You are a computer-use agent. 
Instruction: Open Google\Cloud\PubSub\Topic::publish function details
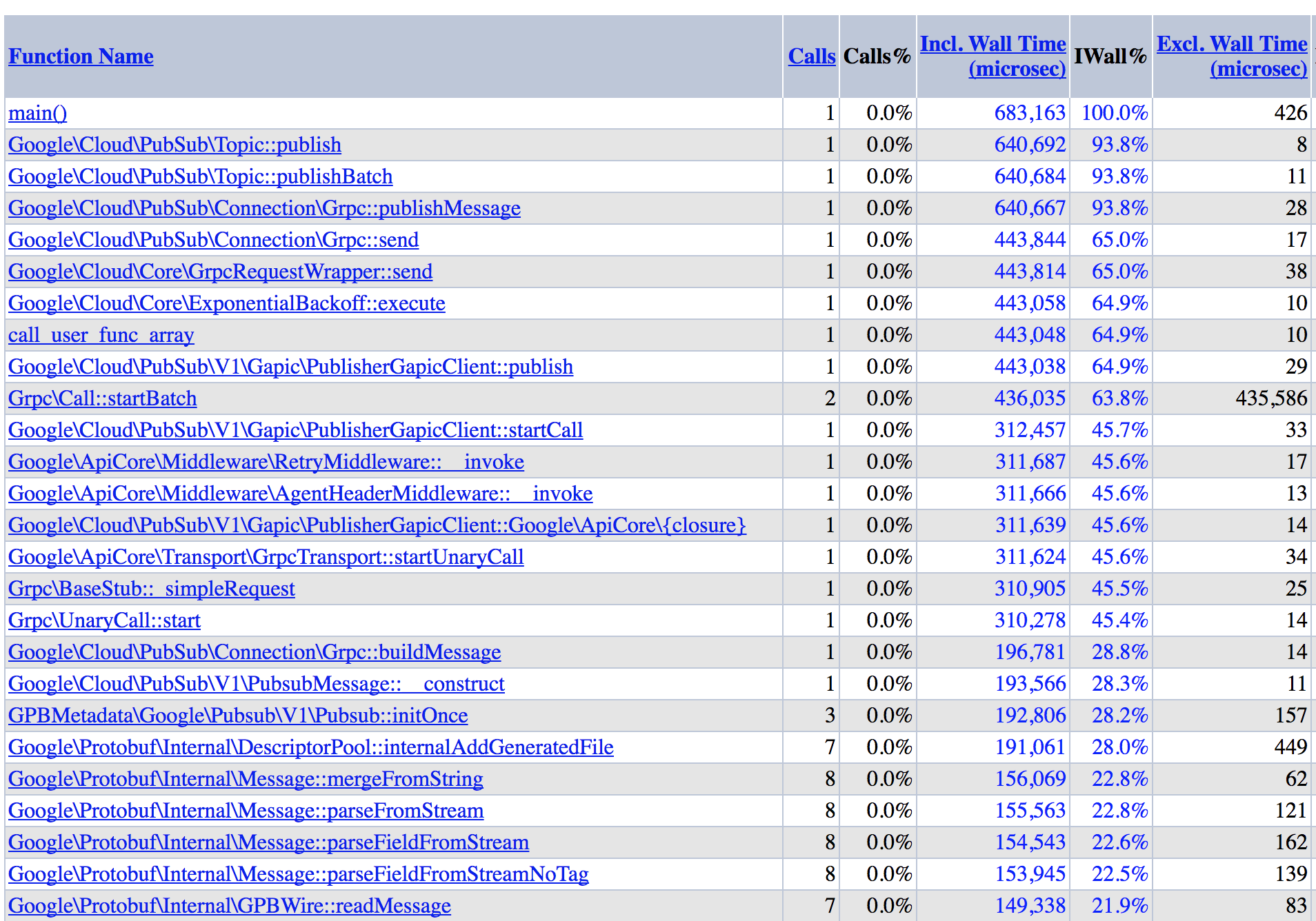pyautogui.click(x=175, y=145)
